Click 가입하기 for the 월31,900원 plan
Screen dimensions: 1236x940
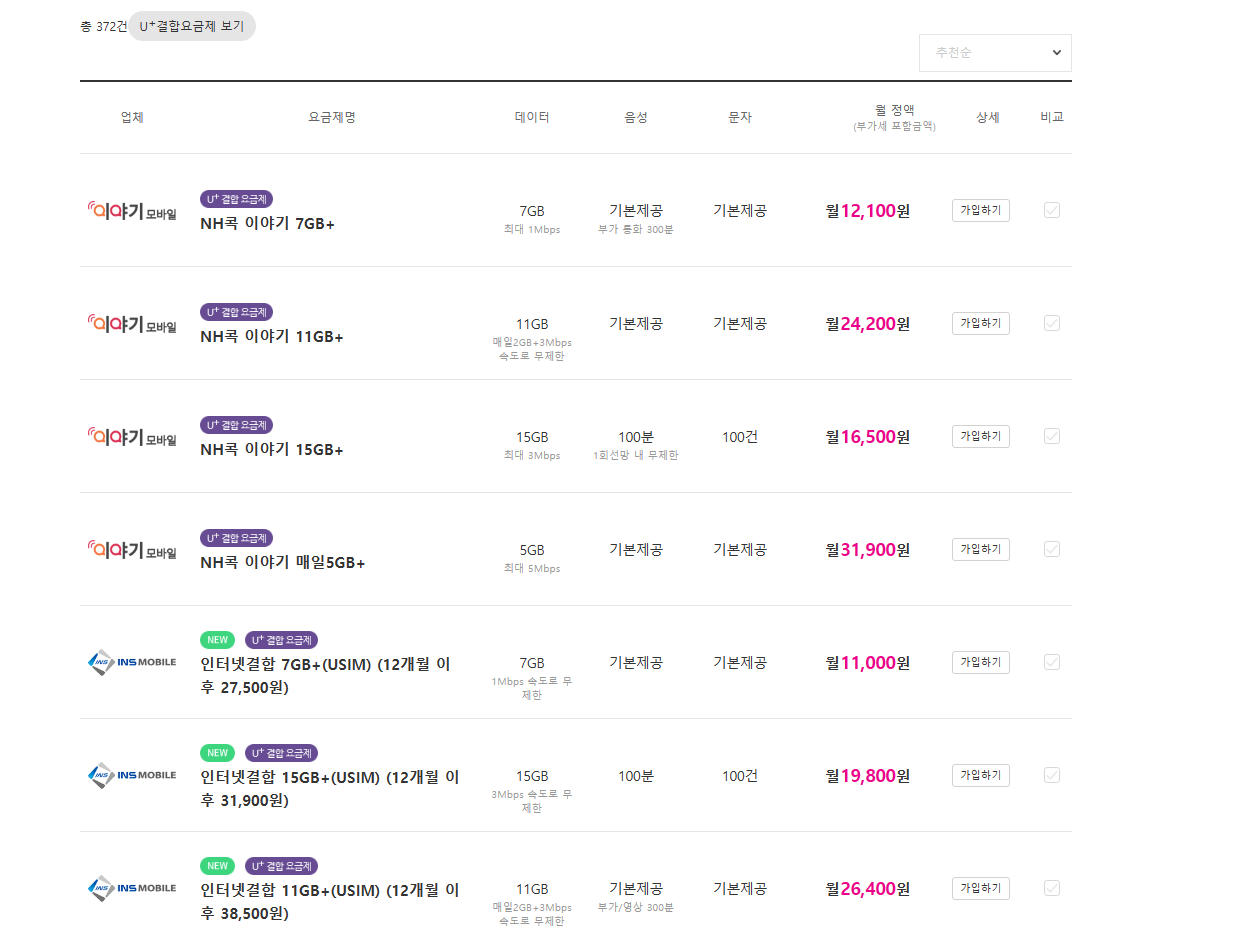pos(981,549)
